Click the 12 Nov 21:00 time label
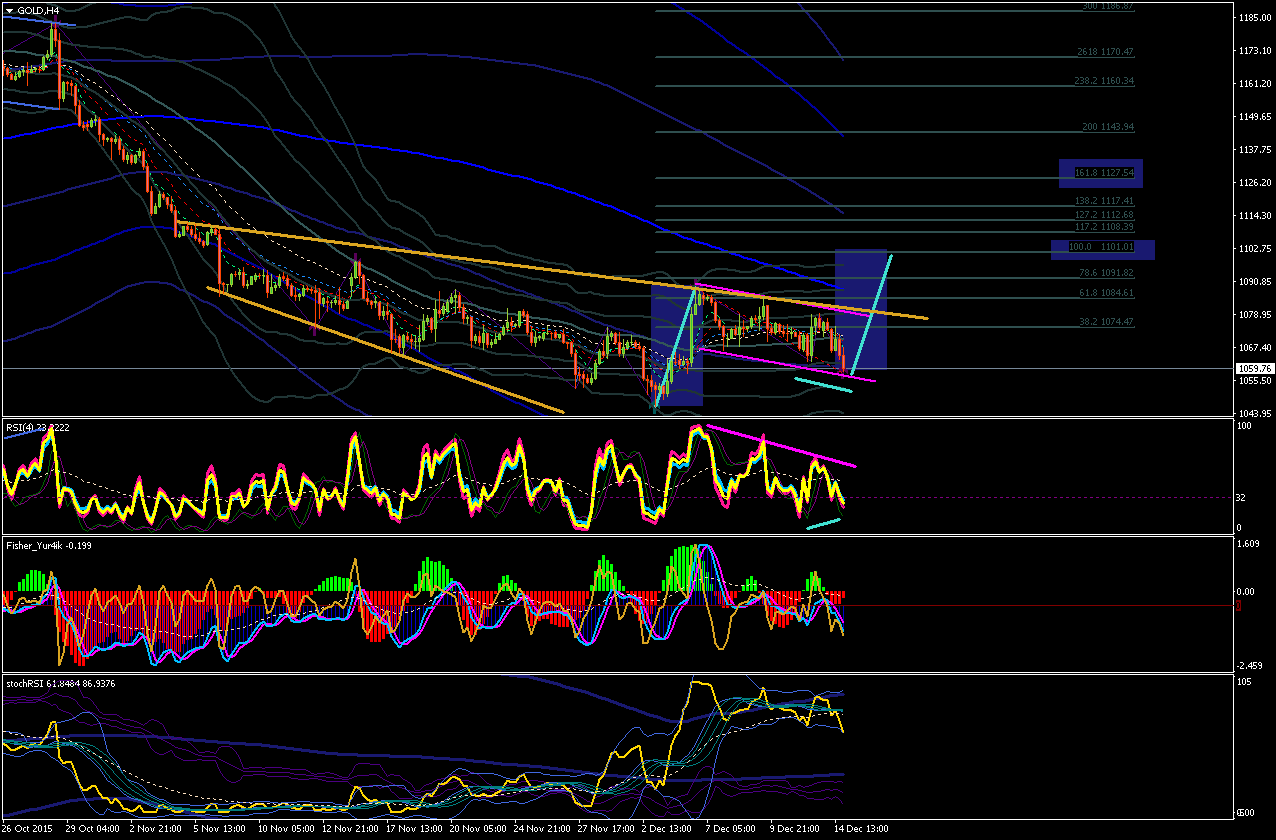The width and height of the screenshot is (1276, 840). tap(350, 829)
